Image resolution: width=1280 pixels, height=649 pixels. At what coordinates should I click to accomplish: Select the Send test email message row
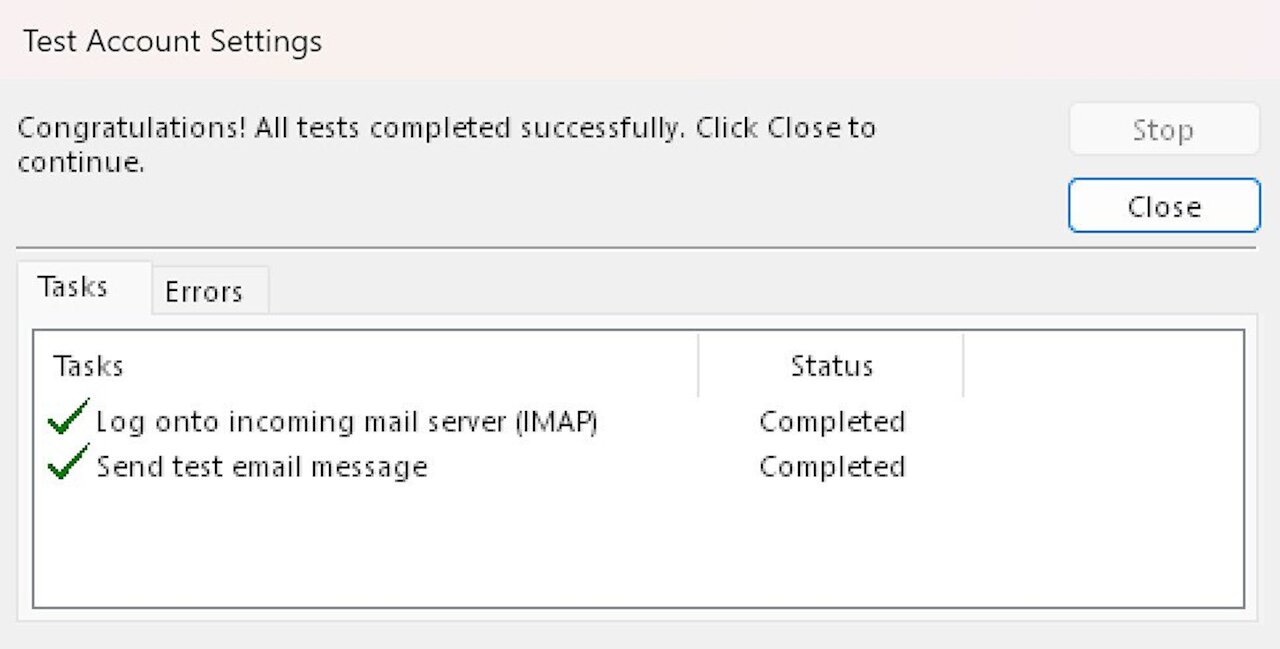[262, 466]
